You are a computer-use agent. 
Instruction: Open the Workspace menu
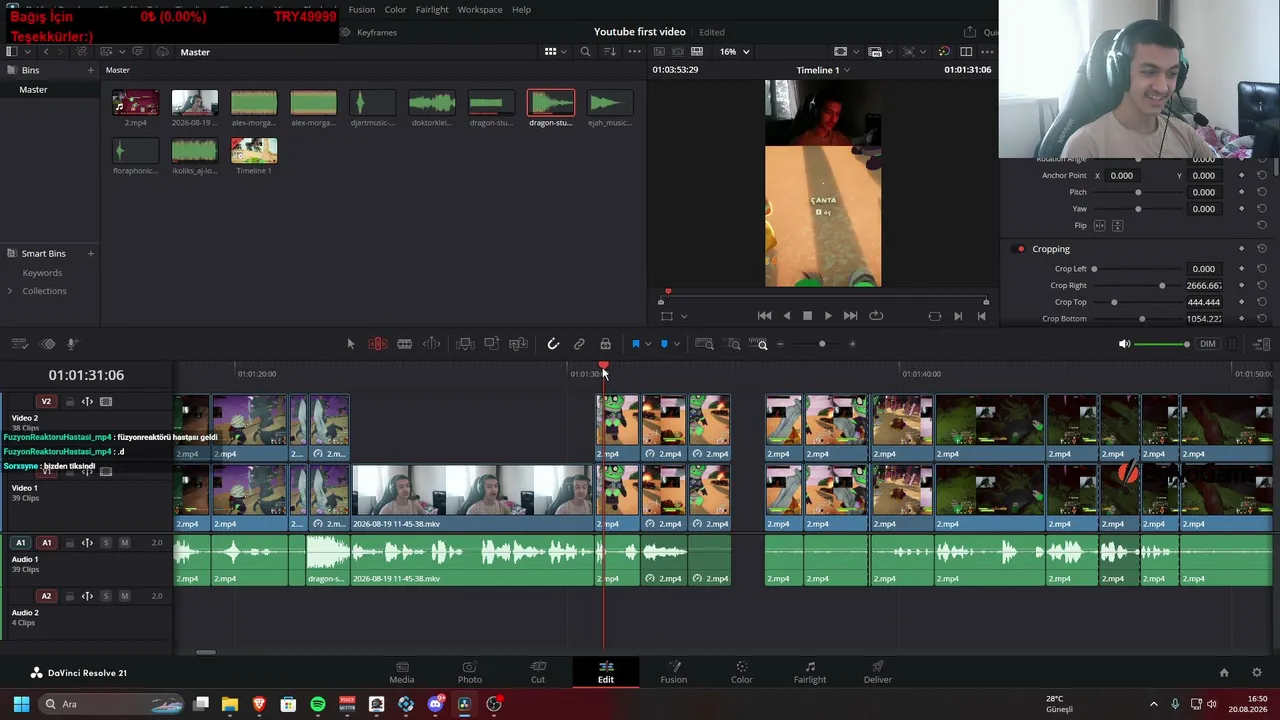480,9
